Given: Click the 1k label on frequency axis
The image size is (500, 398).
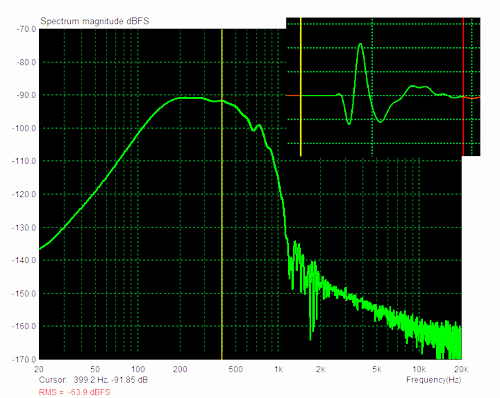Looking at the screenshot, I should 279,369.
